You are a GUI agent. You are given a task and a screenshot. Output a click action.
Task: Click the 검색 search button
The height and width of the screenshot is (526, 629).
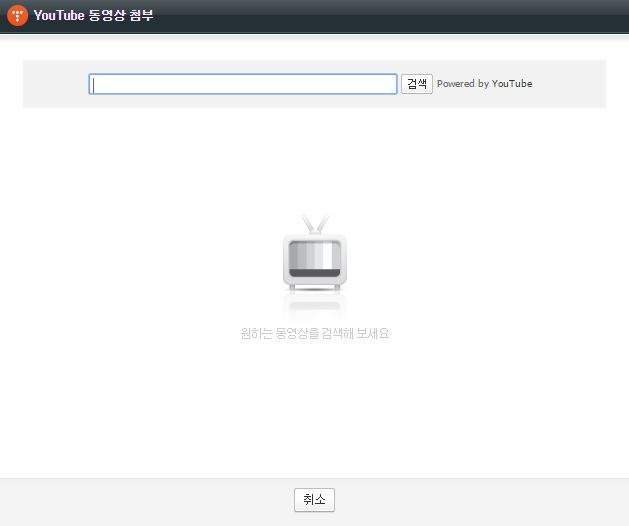click(417, 84)
